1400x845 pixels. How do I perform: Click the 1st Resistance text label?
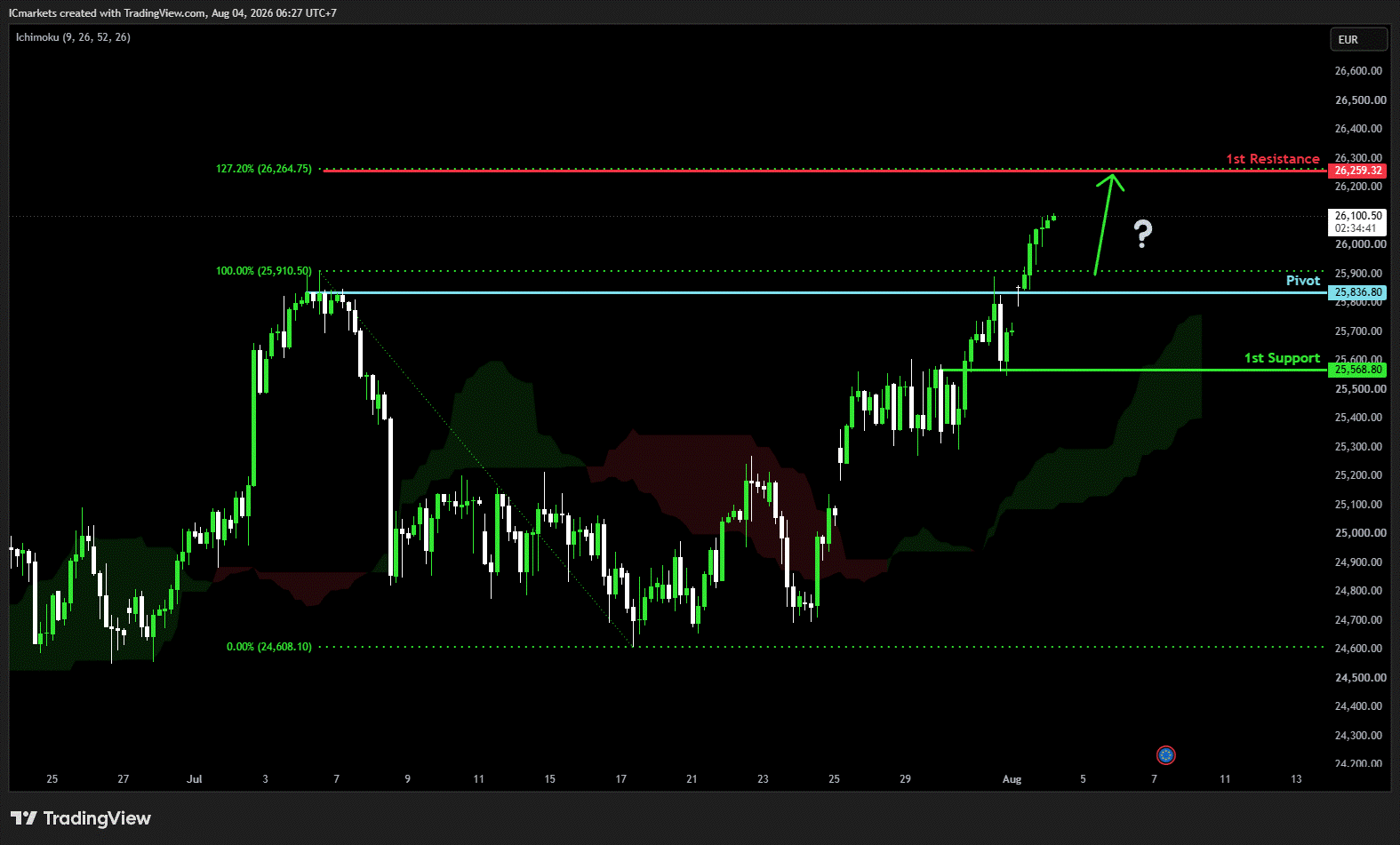point(1273,159)
